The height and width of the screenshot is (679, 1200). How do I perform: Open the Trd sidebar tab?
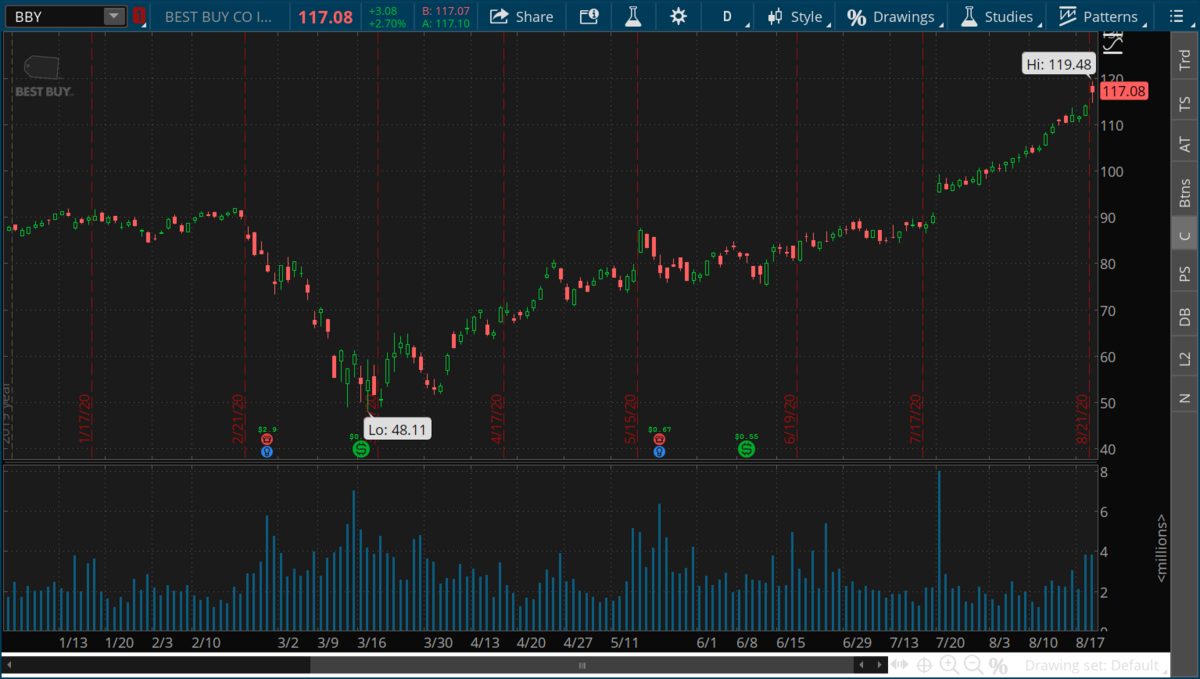click(1184, 58)
